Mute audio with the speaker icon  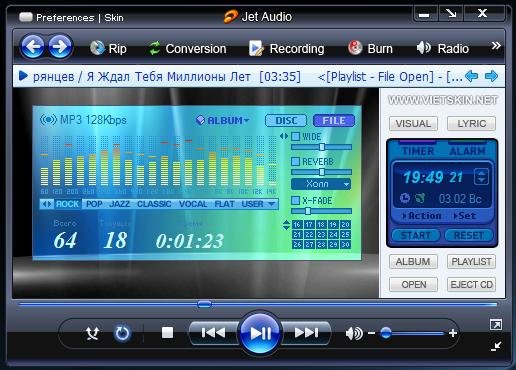(x=354, y=333)
